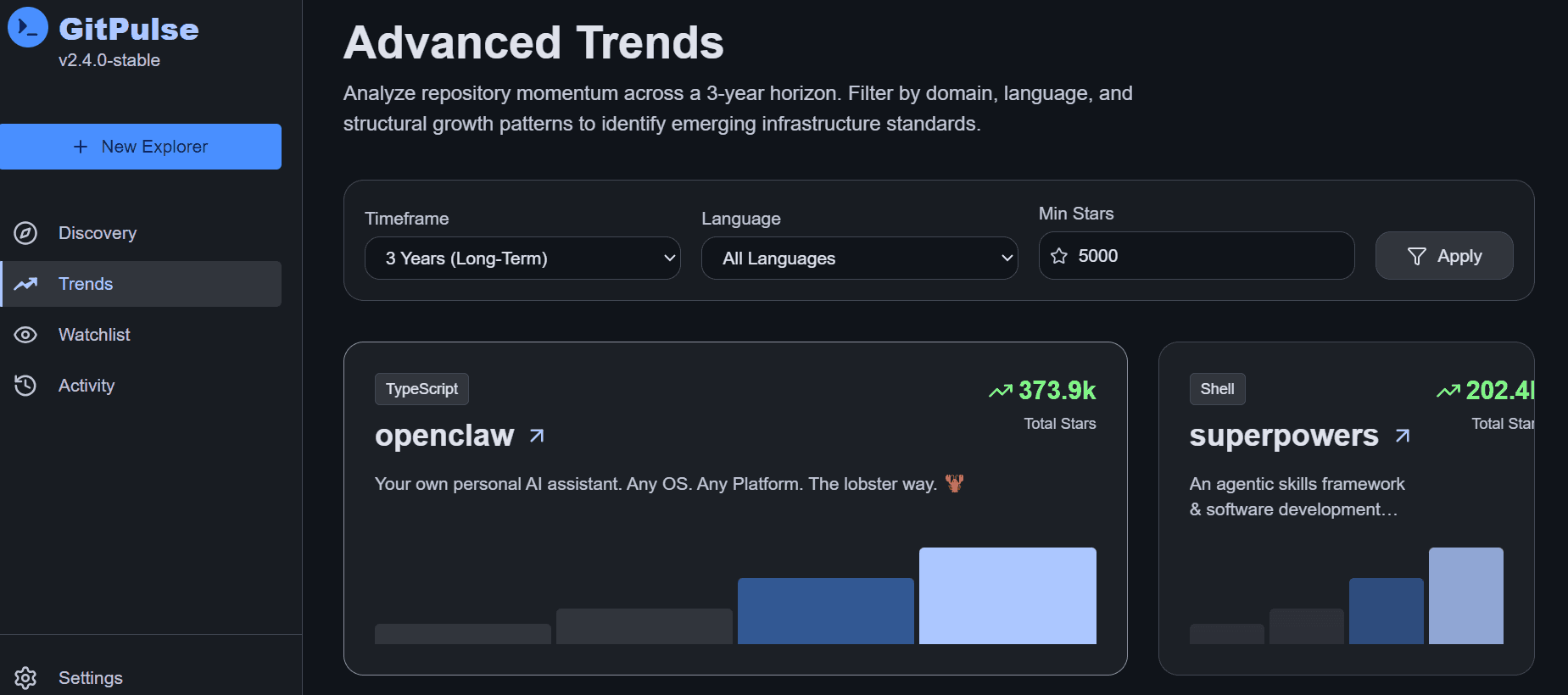Click the chevron arrow of the 3 Years selector
Image resolution: width=1568 pixels, height=695 pixels.
[670, 259]
